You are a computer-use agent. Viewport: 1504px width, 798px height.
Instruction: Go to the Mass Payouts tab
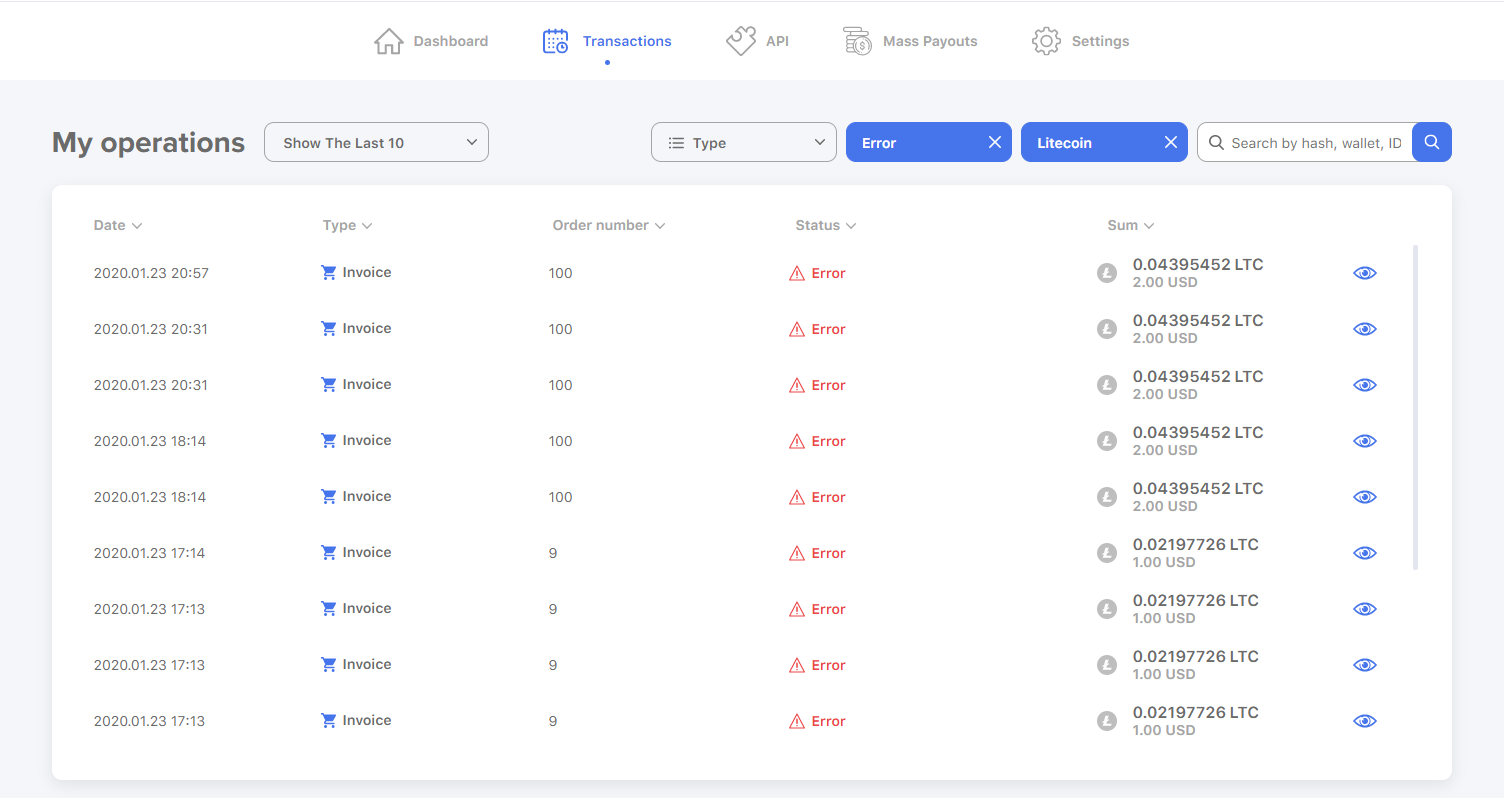(x=910, y=41)
